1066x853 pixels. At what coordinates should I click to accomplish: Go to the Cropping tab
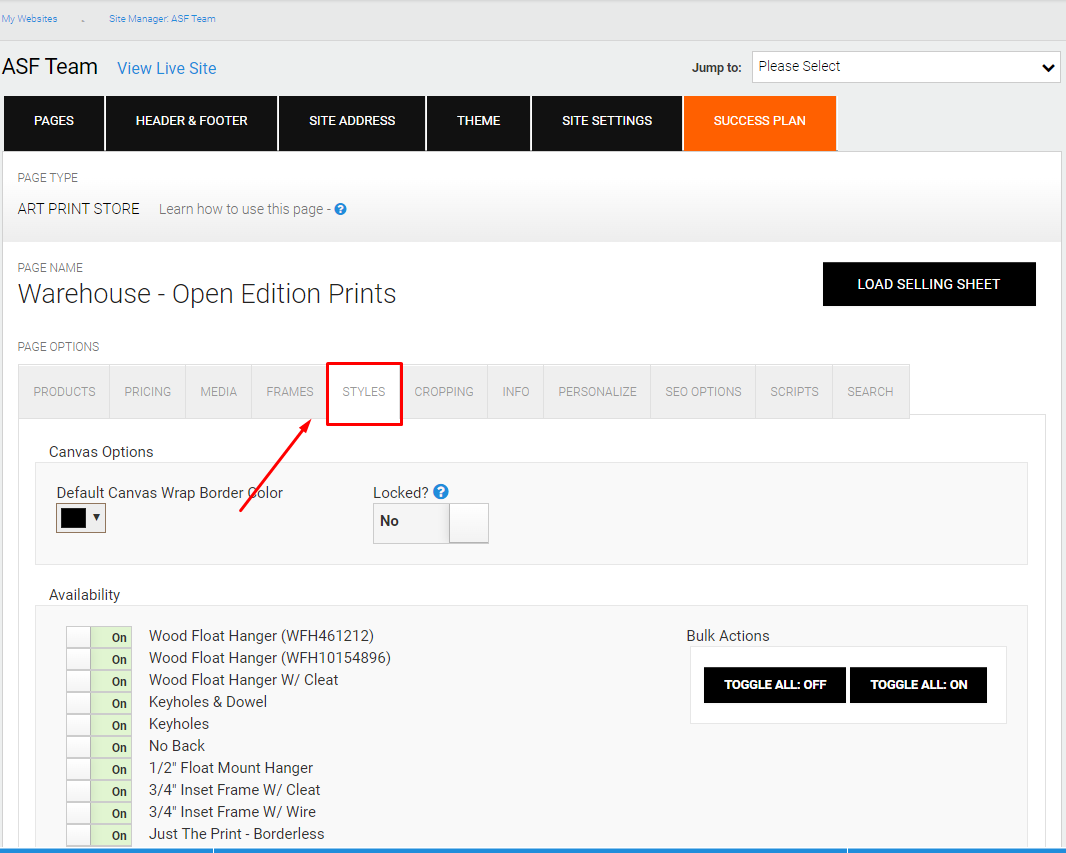coord(444,392)
